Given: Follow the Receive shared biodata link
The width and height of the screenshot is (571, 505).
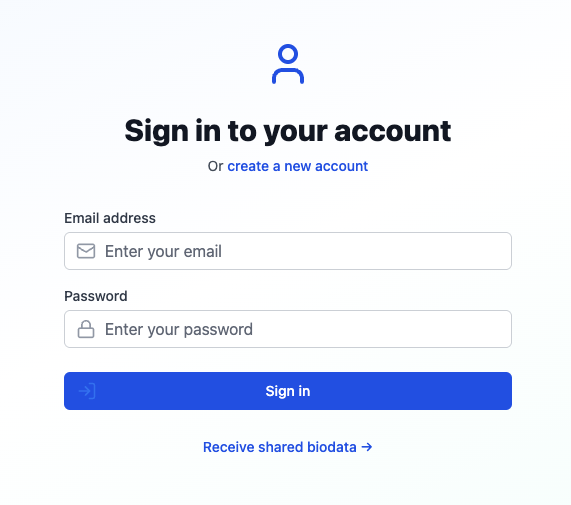Looking at the screenshot, I should coord(288,447).
